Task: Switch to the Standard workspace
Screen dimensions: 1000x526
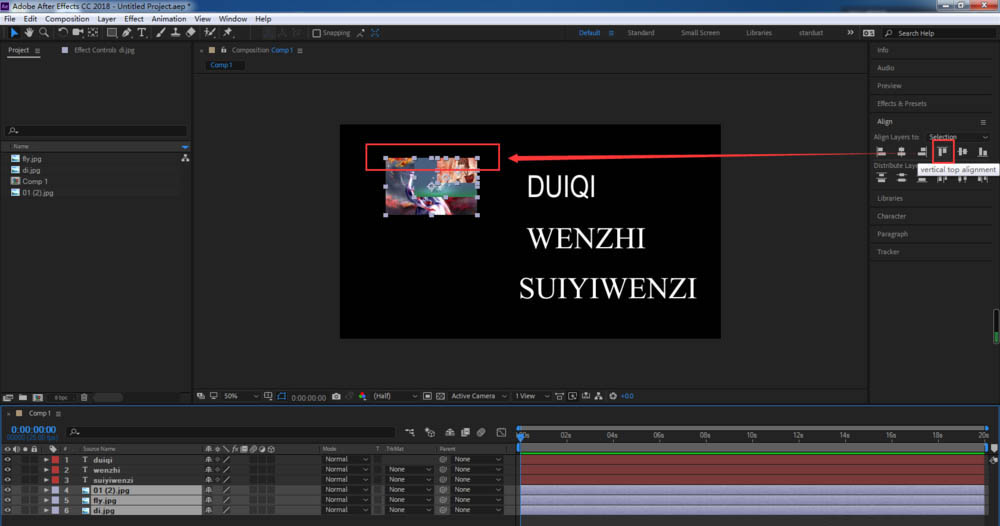Action: [640, 33]
